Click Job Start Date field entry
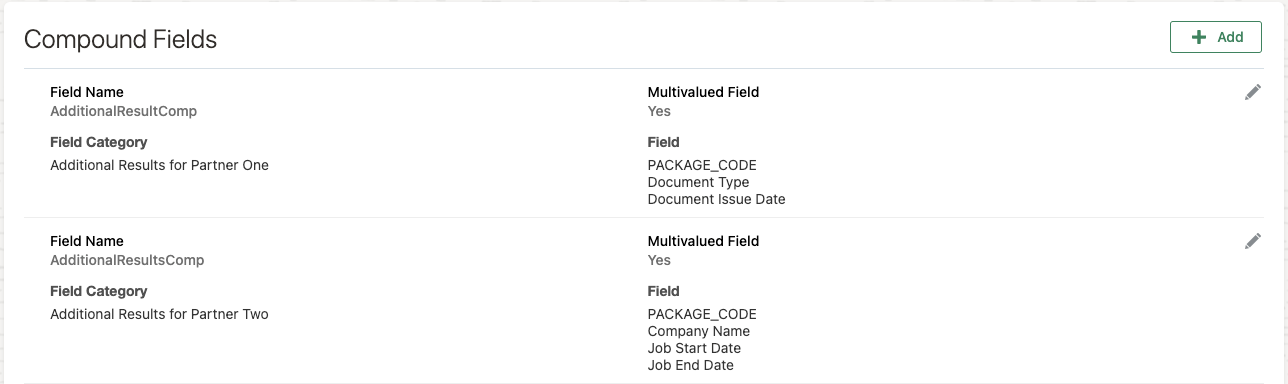The height and width of the screenshot is (384, 1288). click(694, 348)
